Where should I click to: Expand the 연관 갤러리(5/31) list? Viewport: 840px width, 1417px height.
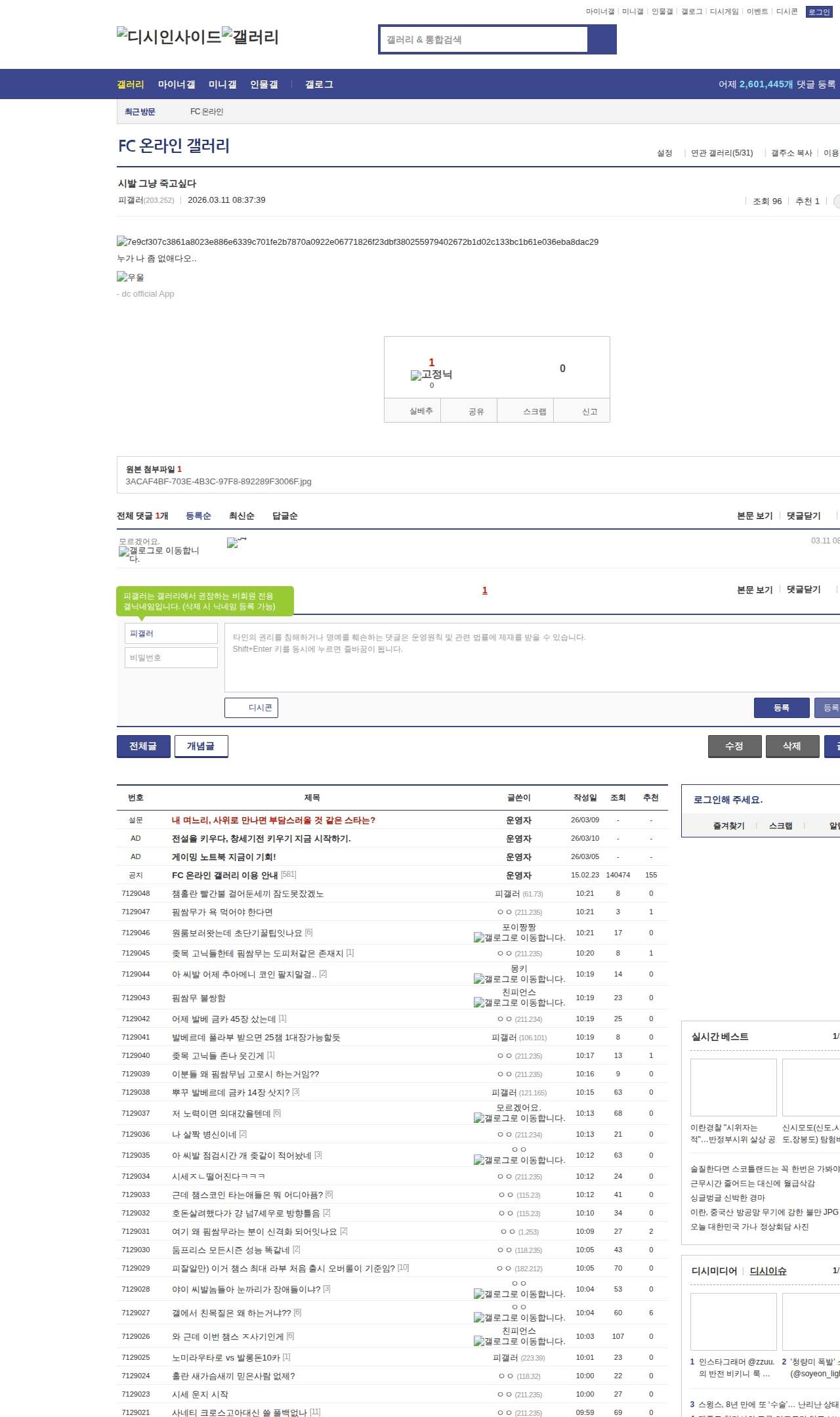click(x=722, y=153)
